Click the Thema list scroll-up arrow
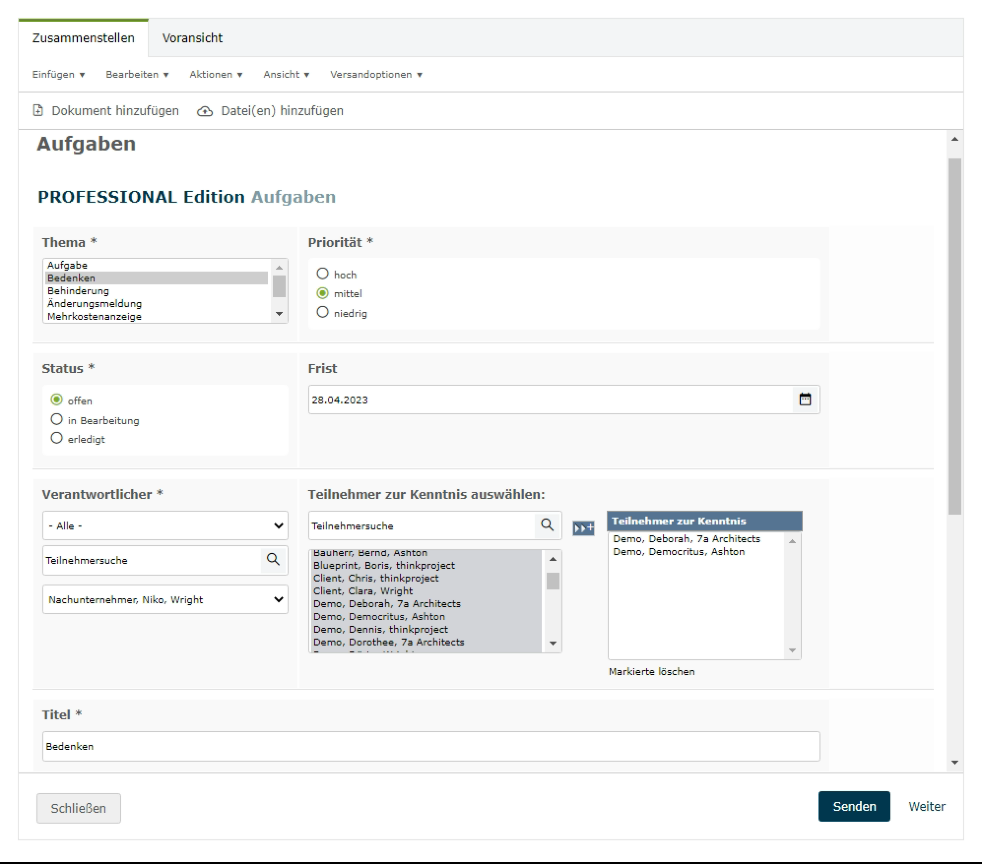This screenshot has height=864, width=982. pyautogui.click(x=279, y=268)
